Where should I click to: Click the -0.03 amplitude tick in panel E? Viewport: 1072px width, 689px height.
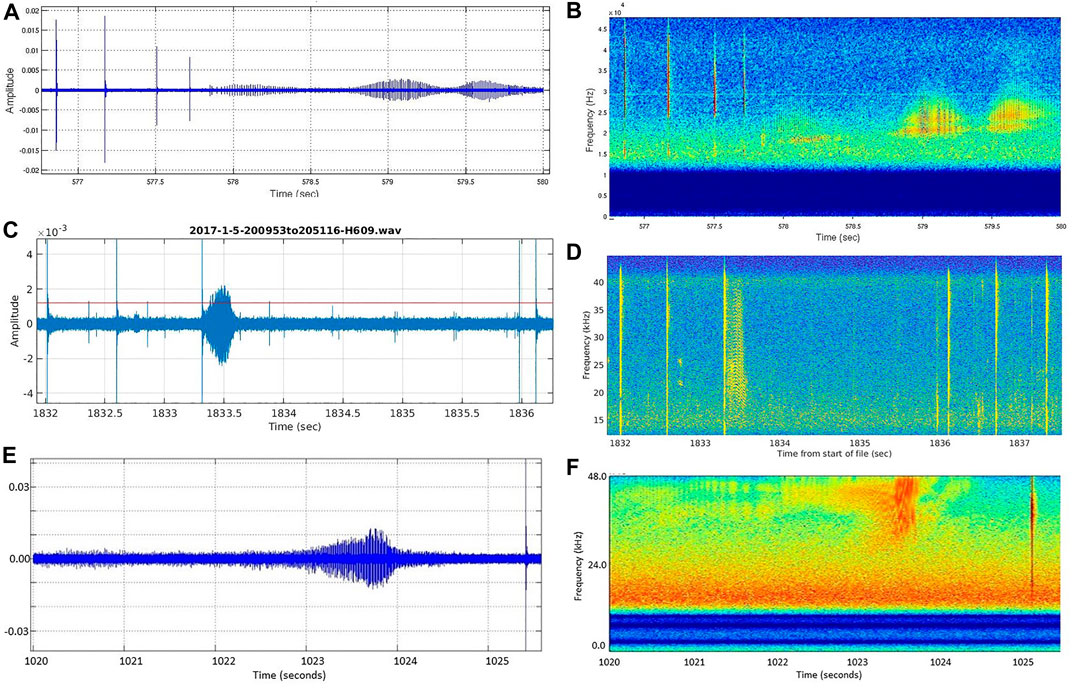16,631
